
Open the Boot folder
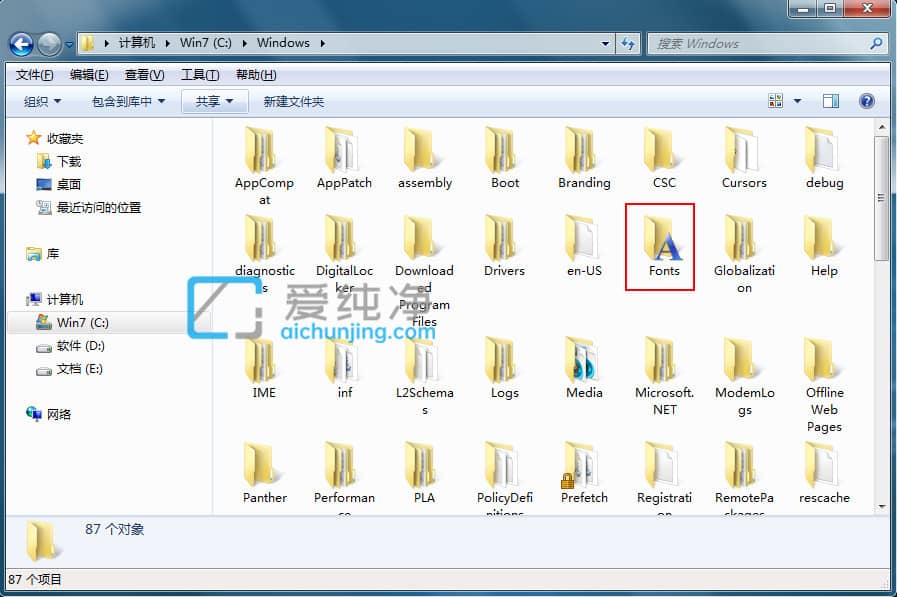(505, 158)
